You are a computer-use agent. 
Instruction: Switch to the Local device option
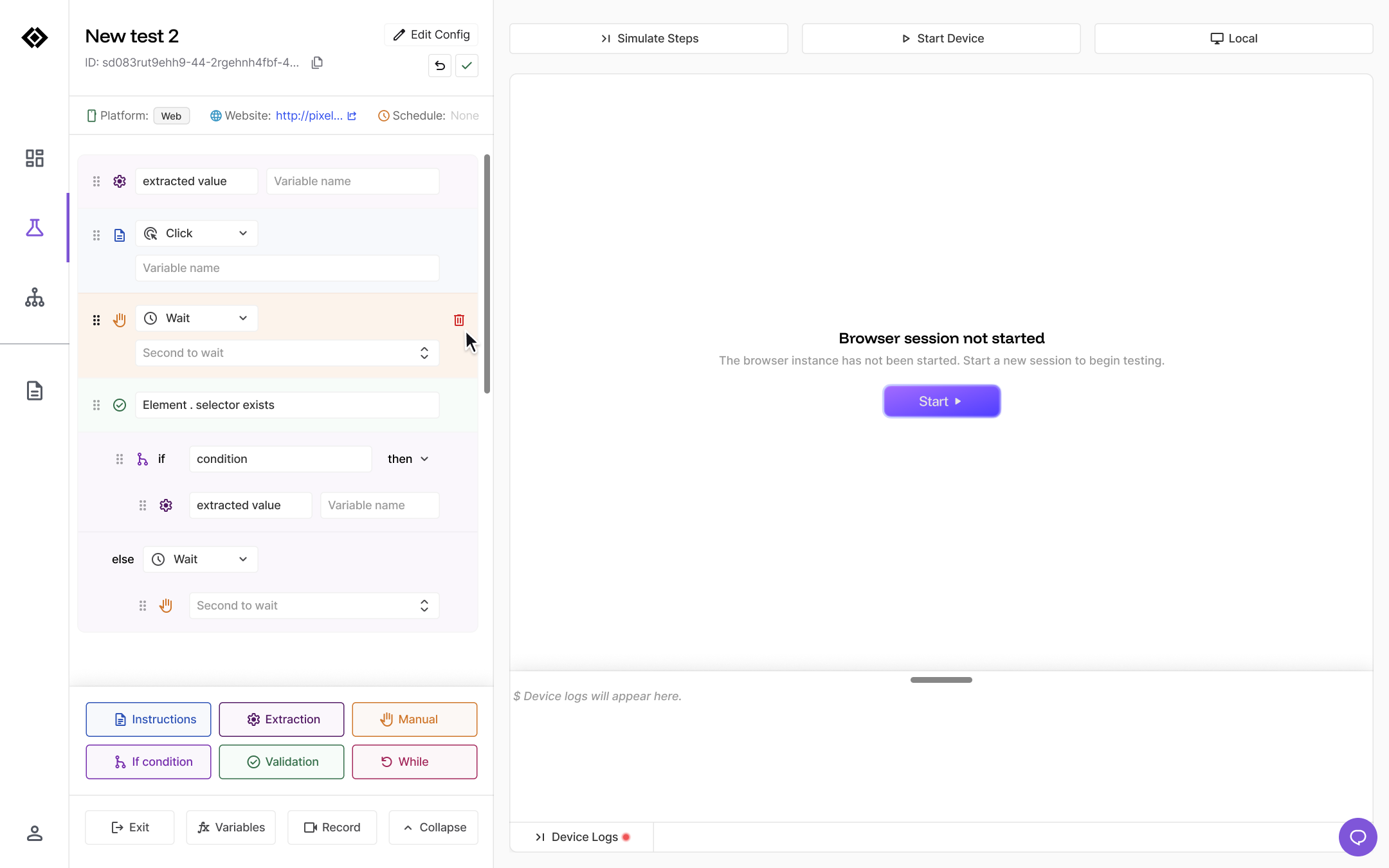point(1233,39)
